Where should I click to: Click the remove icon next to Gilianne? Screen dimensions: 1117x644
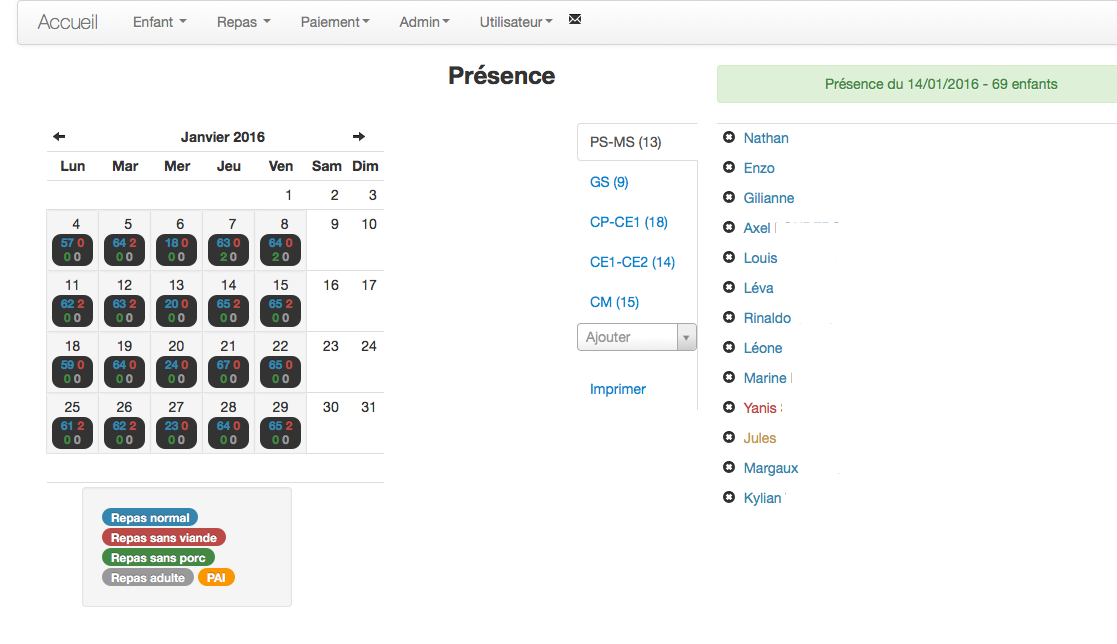729,198
